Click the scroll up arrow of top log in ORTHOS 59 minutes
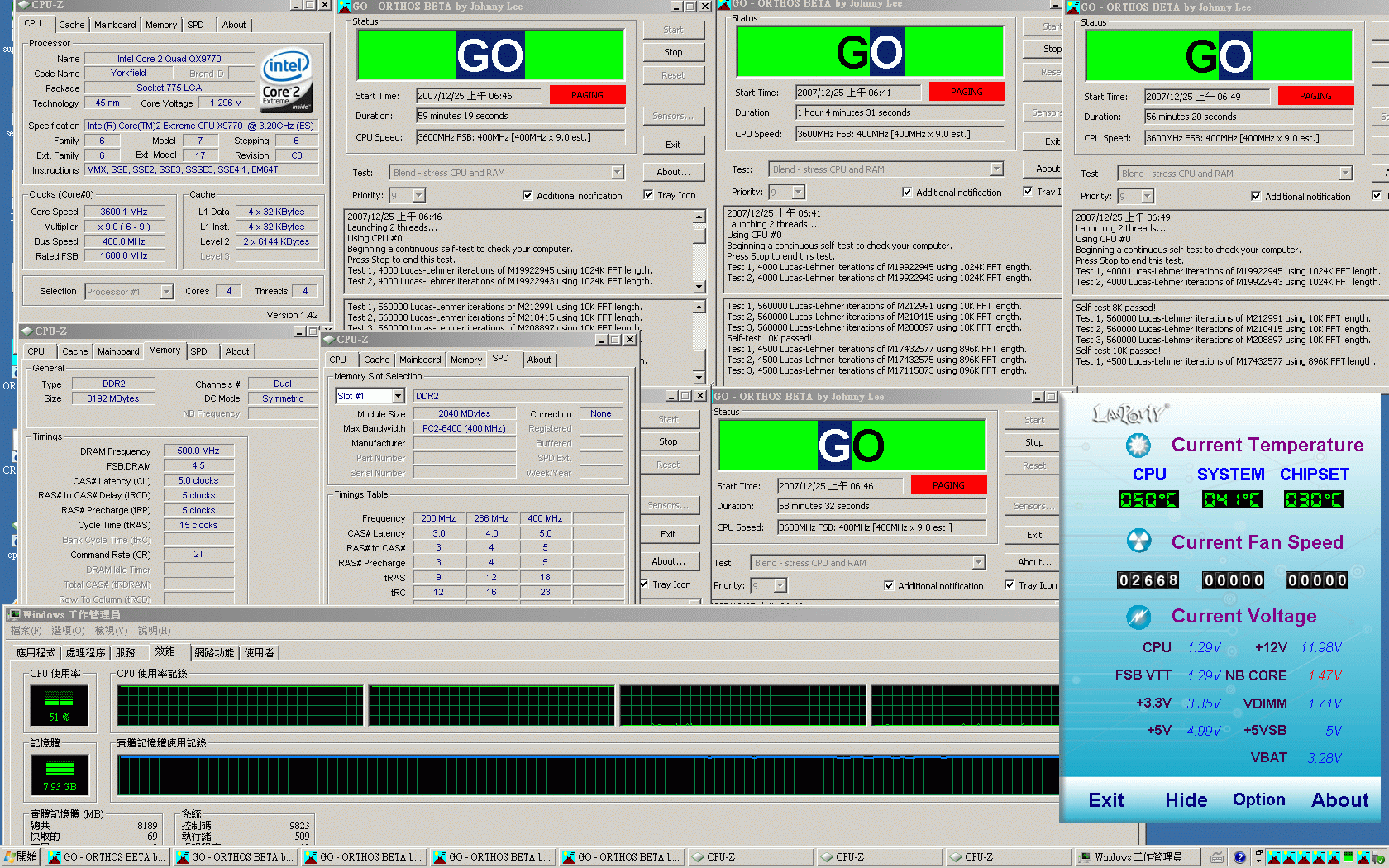Image resolution: width=1389 pixels, height=868 pixels. coord(699,217)
